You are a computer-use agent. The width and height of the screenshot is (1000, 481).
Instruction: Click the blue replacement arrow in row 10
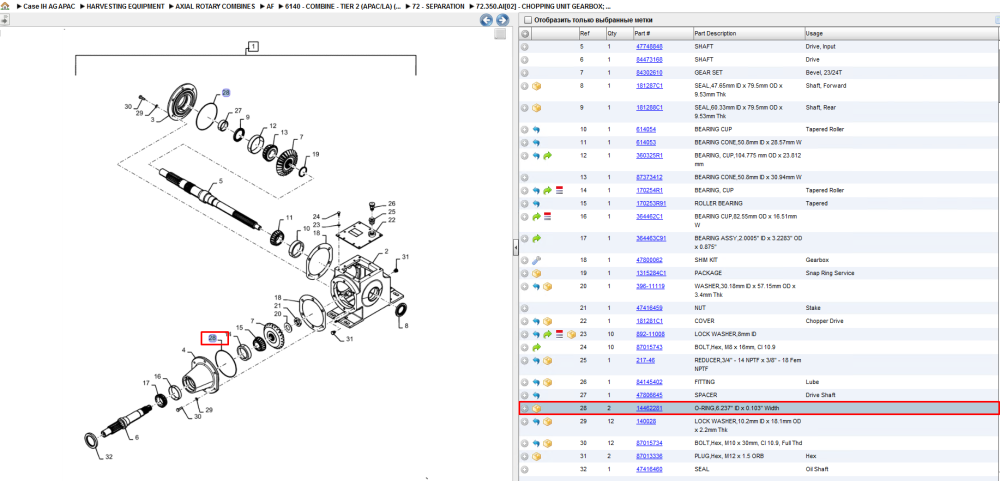pyautogui.click(x=536, y=130)
